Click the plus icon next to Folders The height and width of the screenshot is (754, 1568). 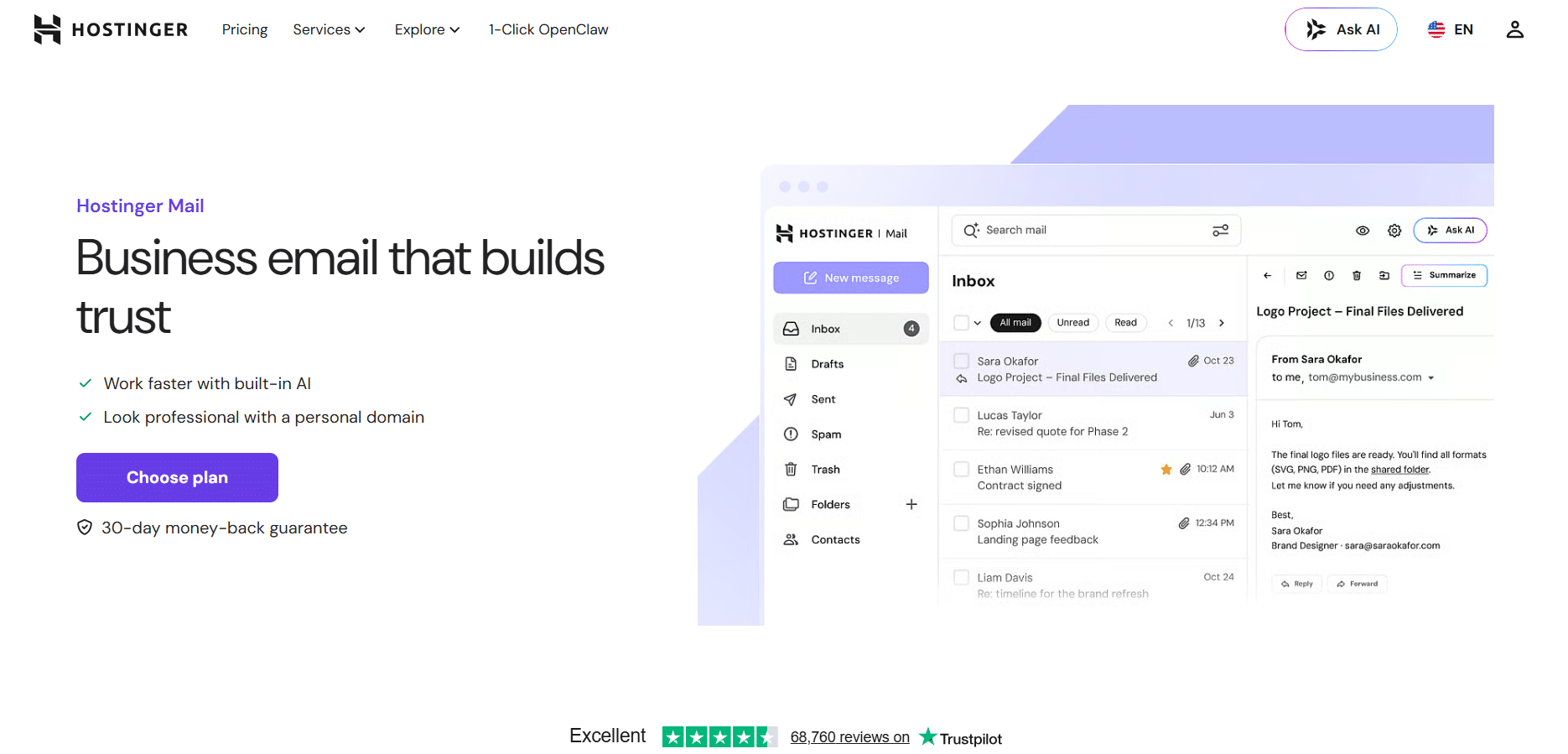[911, 504]
